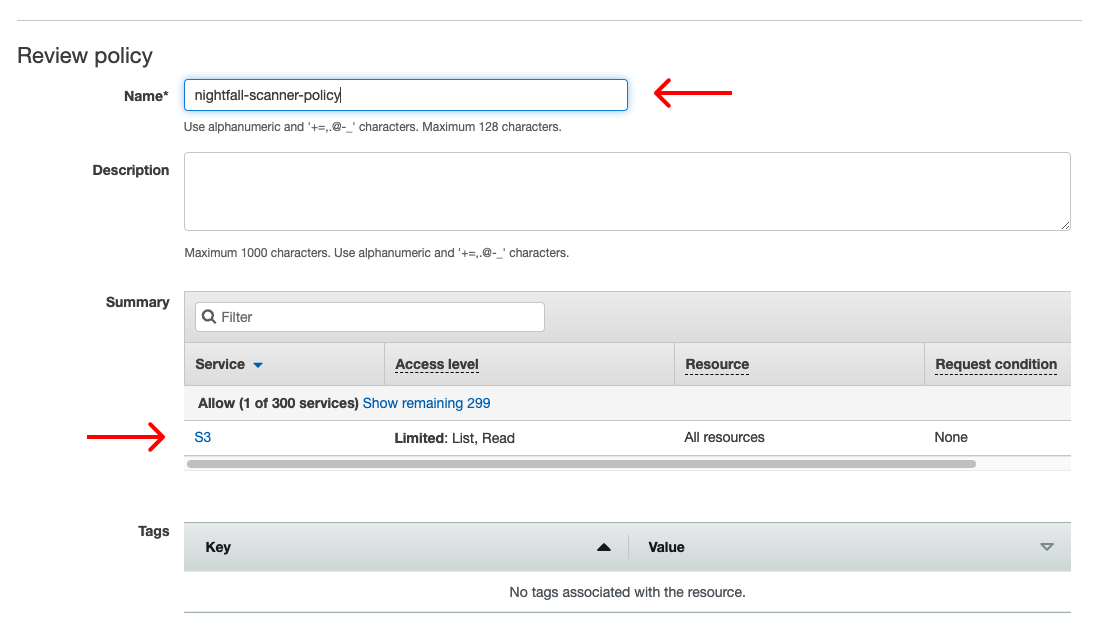Select the 'Limited: List, Read' access cell
The width and height of the screenshot is (1099, 637).
454,438
